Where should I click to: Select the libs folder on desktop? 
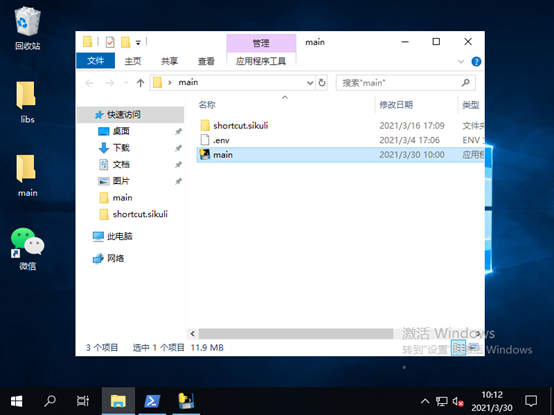tap(27, 102)
